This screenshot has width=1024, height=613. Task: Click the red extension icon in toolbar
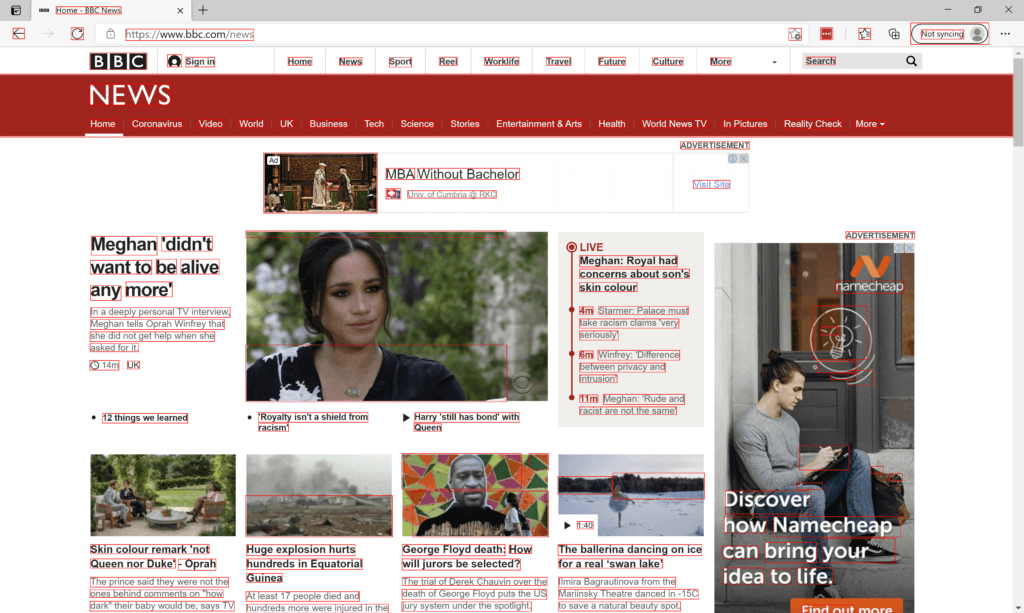point(826,34)
